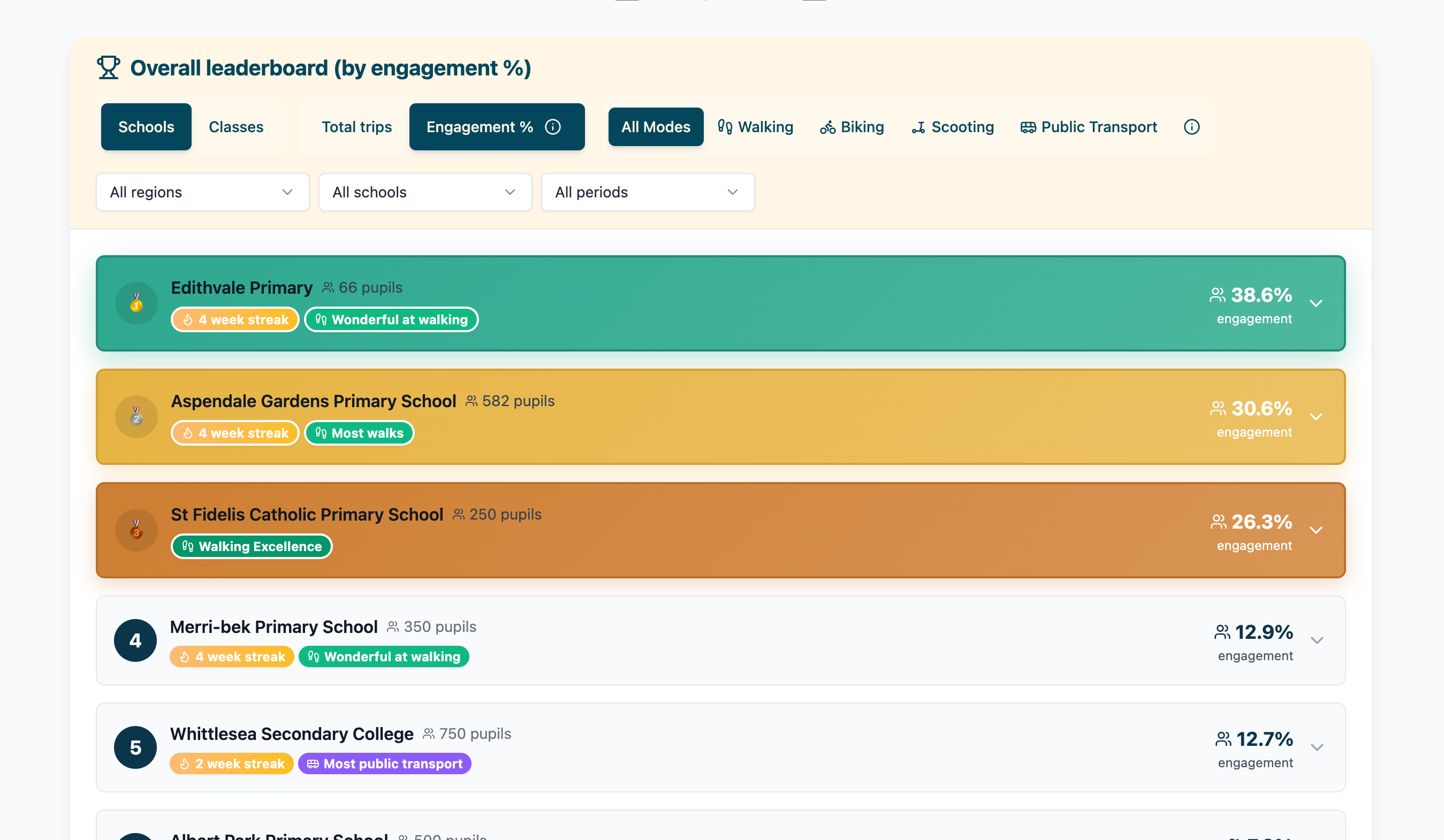Click the 30.6% engagement value
Viewport: 1444px width, 840px height.
point(1262,409)
